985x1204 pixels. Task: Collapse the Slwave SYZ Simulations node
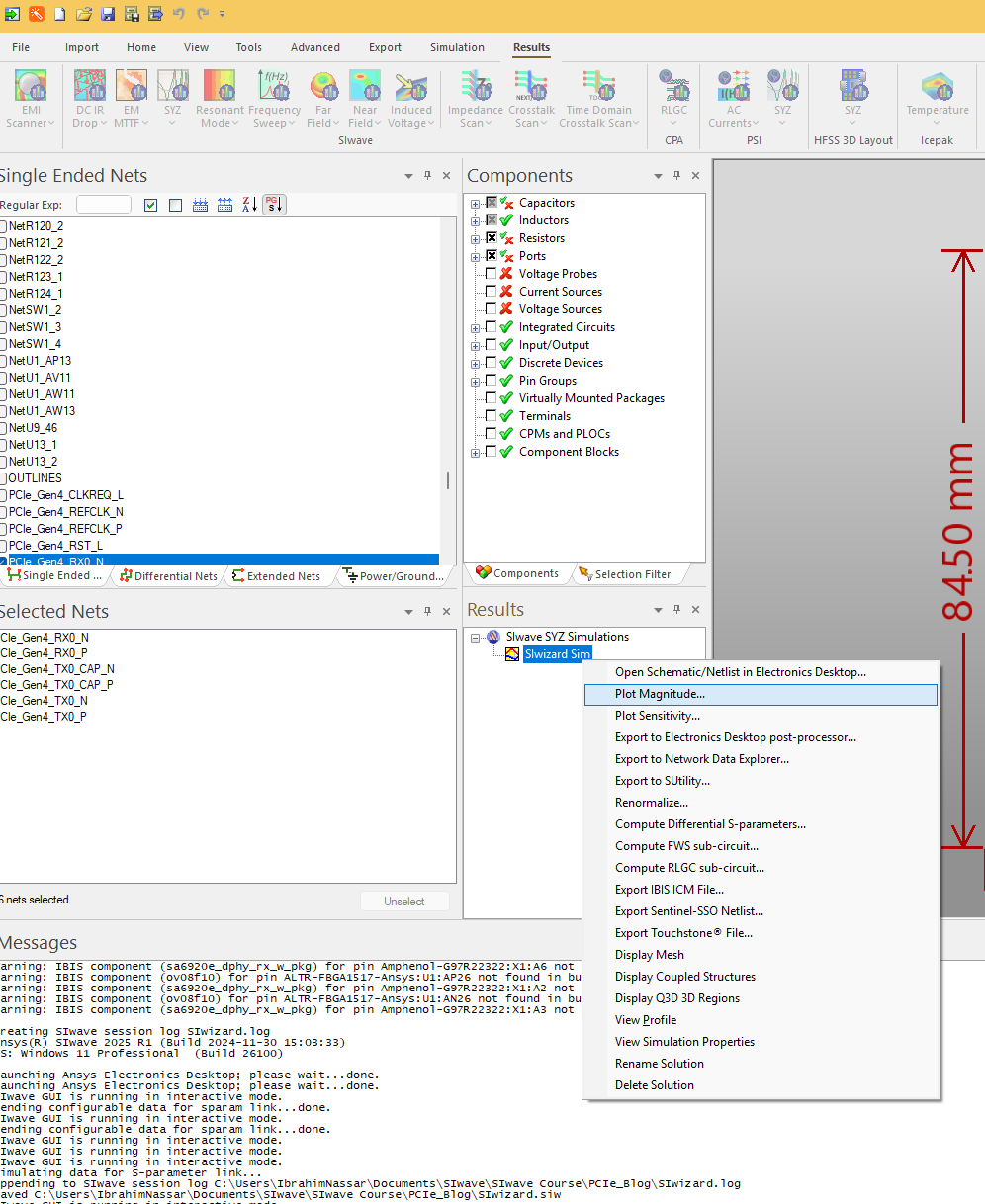coord(478,637)
